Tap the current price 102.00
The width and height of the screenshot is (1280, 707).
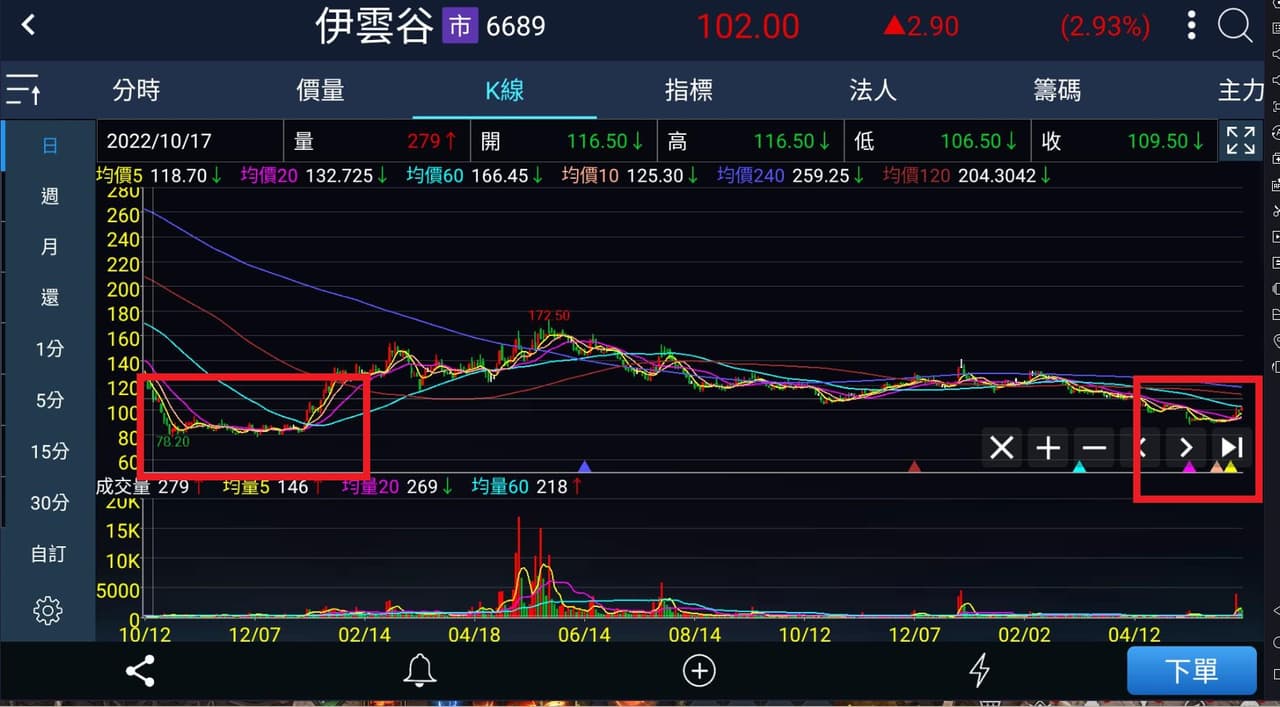[x=748, y=26]
